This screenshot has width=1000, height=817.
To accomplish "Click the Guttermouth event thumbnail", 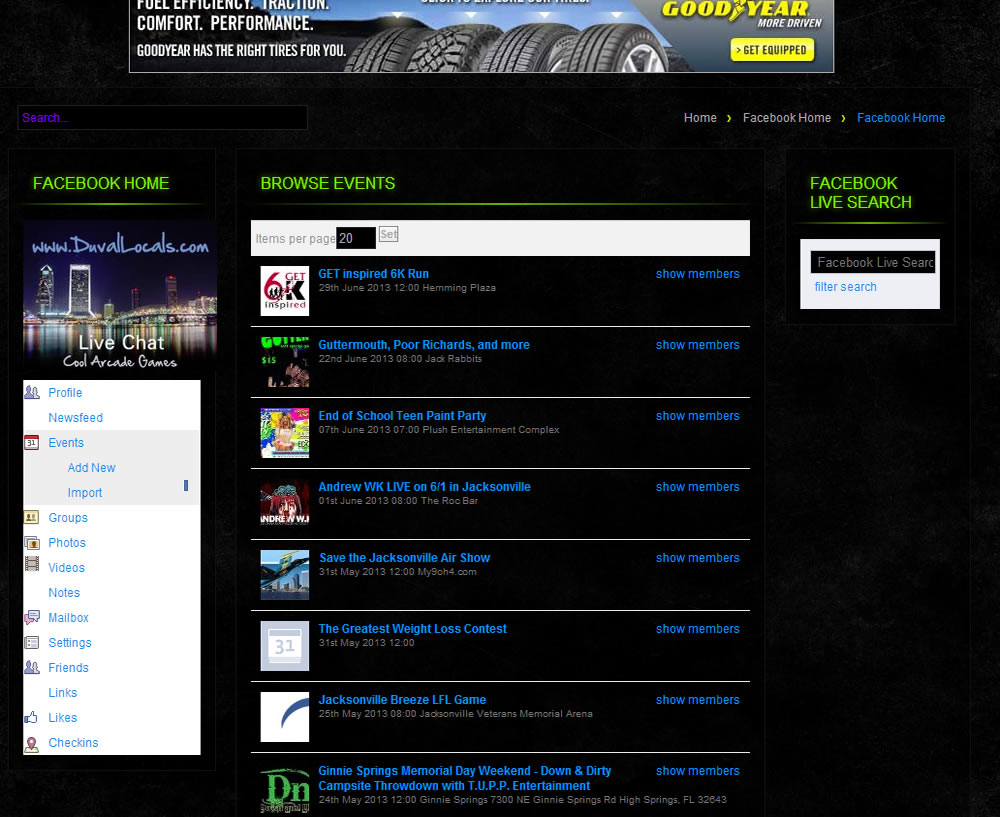I will coord(284,362).
